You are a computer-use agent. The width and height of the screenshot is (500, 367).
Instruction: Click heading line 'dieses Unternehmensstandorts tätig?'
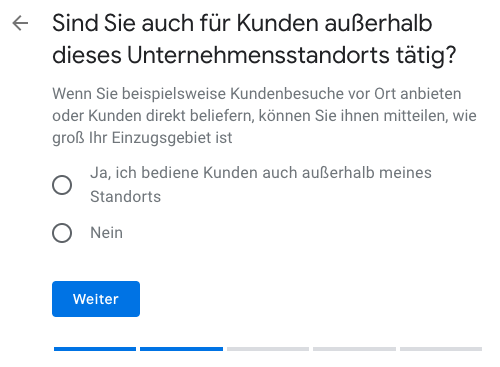click(x=254, y=55)
